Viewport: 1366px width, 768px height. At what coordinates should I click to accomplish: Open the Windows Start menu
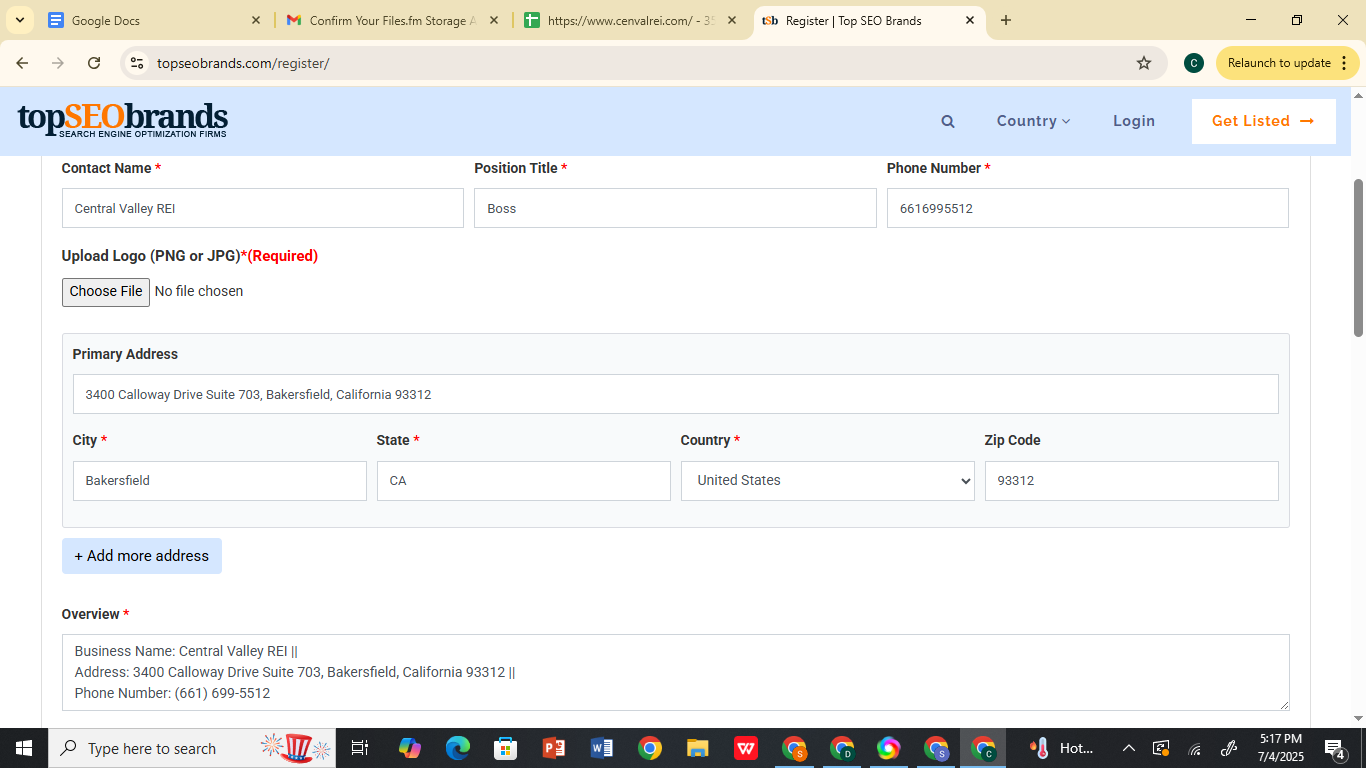[23, 748]
